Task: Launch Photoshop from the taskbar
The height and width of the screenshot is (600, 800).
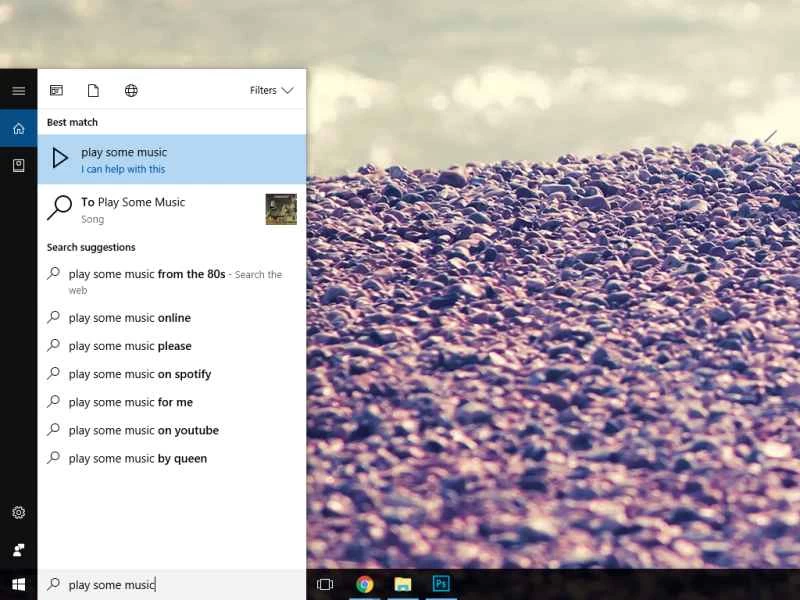Action: pos(440,585)
